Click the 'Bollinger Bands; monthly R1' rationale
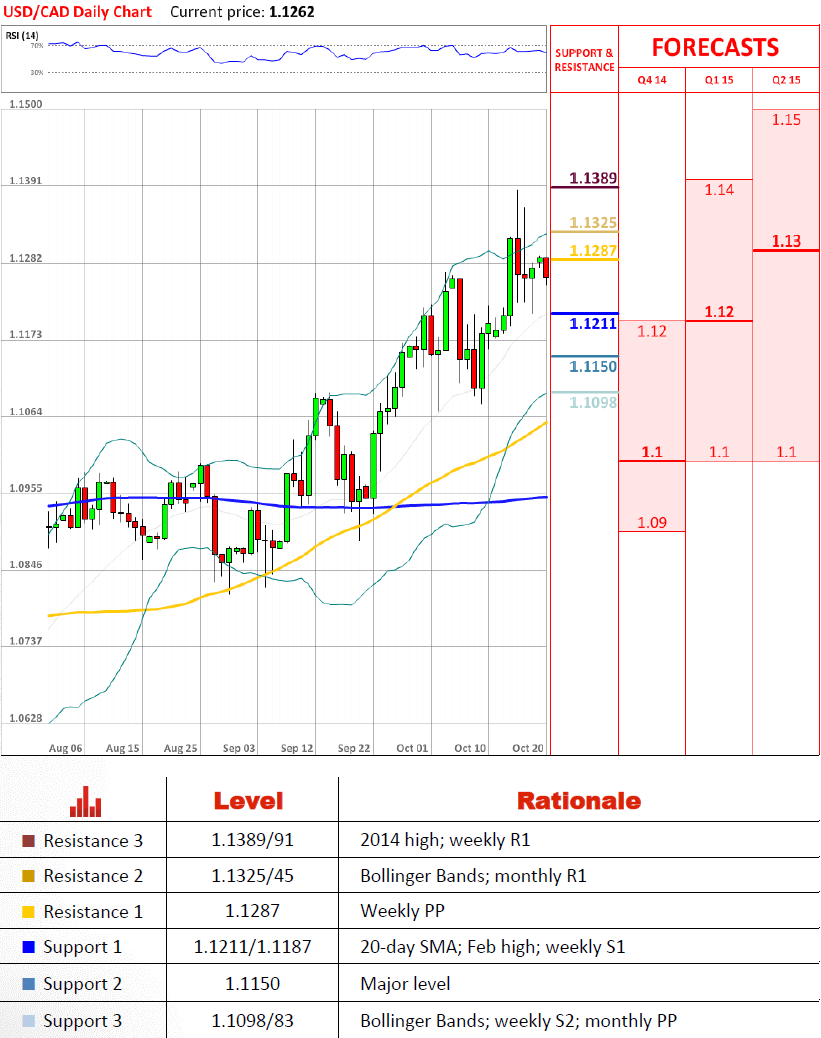821x1038 pixels. click(x=473, y=876)
